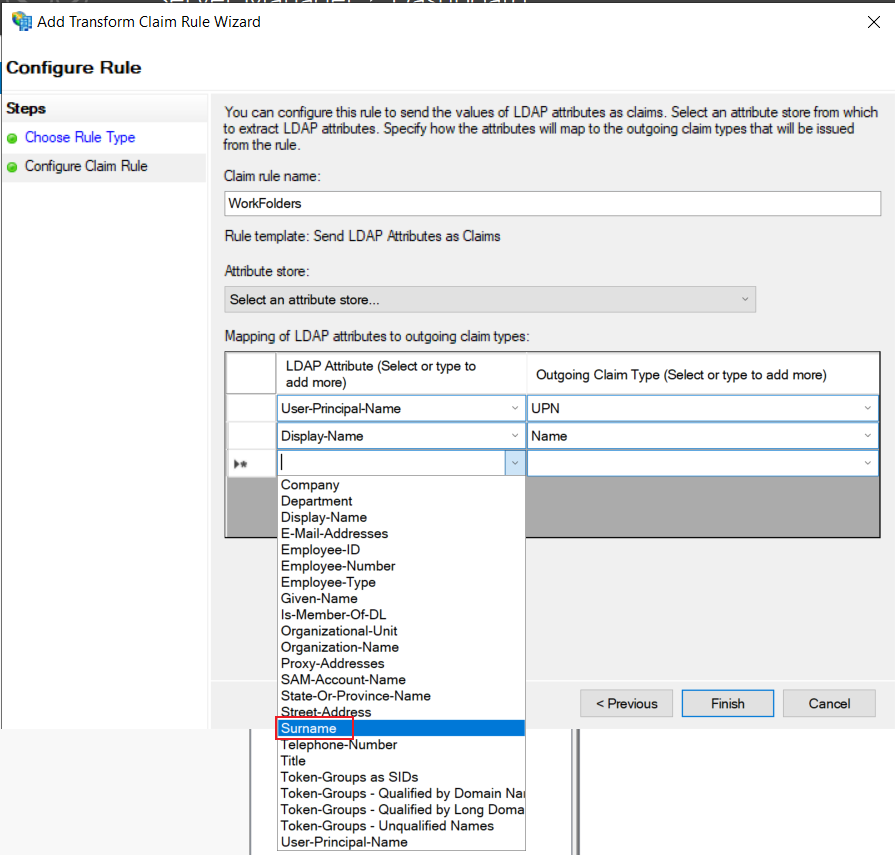
Task: Click the Claim rule name field
Action: click(553, 204)
